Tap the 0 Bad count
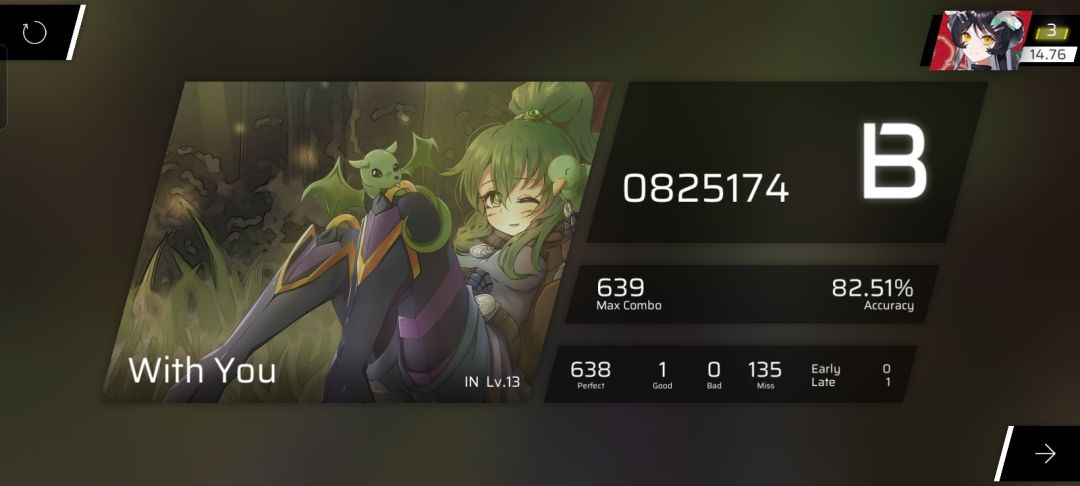The height and width of the screenshot is (486, 1080). click(x=714, y=376)
